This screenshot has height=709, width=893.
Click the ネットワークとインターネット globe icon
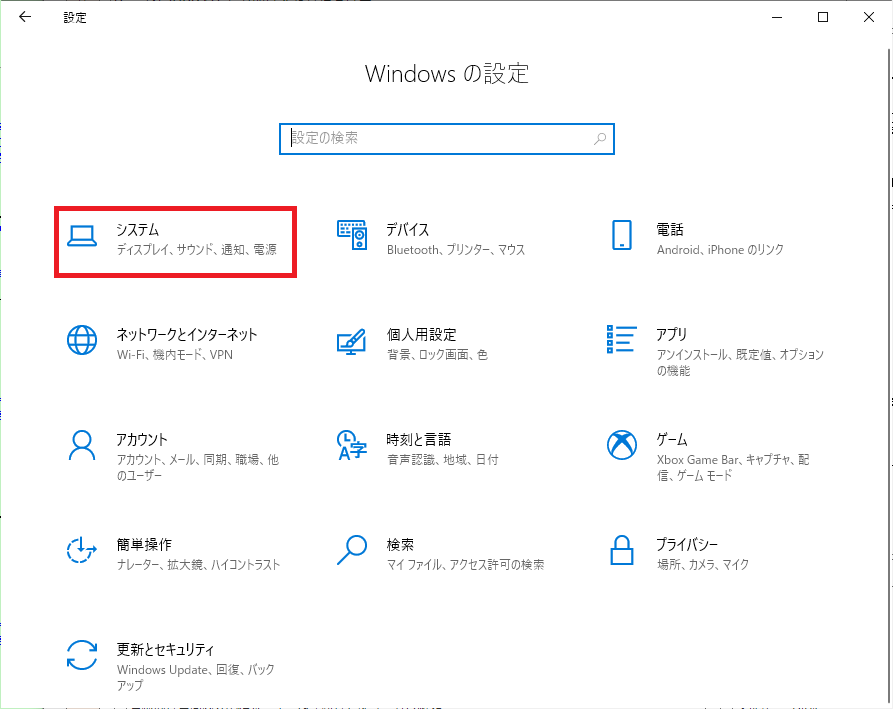[82, 340]
